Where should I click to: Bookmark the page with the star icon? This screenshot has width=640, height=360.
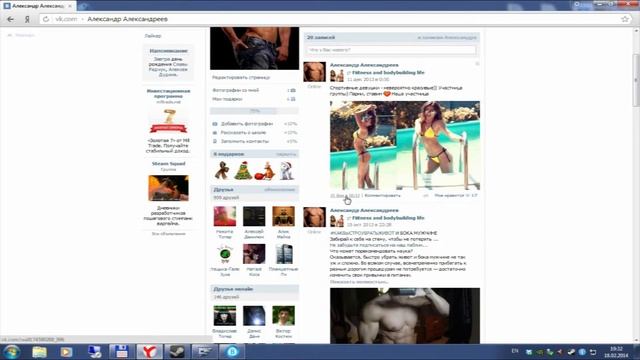point(624,19)
